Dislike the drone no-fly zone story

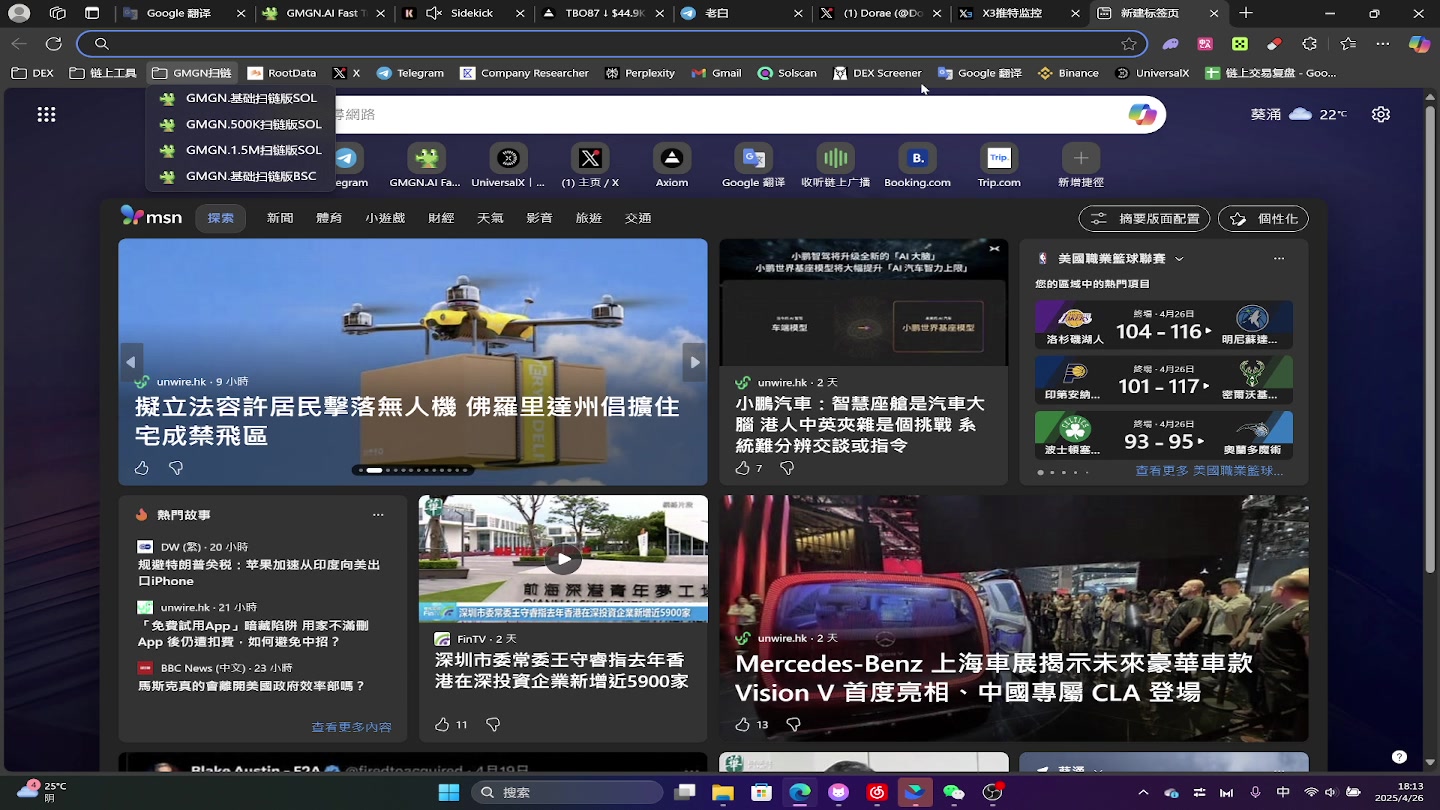pos(176,468)
